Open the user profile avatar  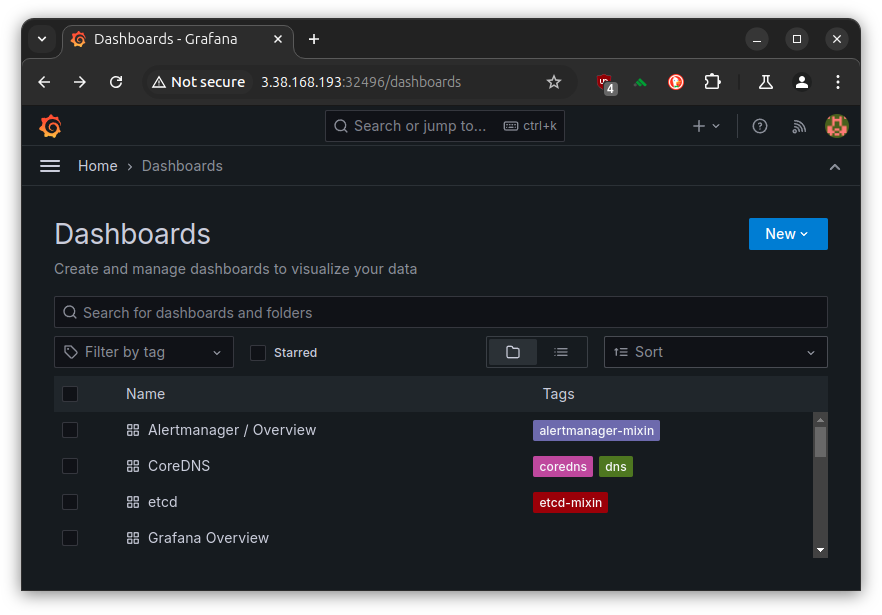pos(836,126)
